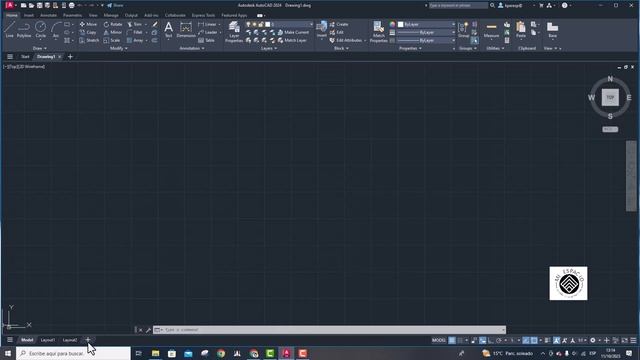Click the Match Layer button
Image resolution: width=640 pixels, height=360 pixels.
292,40
